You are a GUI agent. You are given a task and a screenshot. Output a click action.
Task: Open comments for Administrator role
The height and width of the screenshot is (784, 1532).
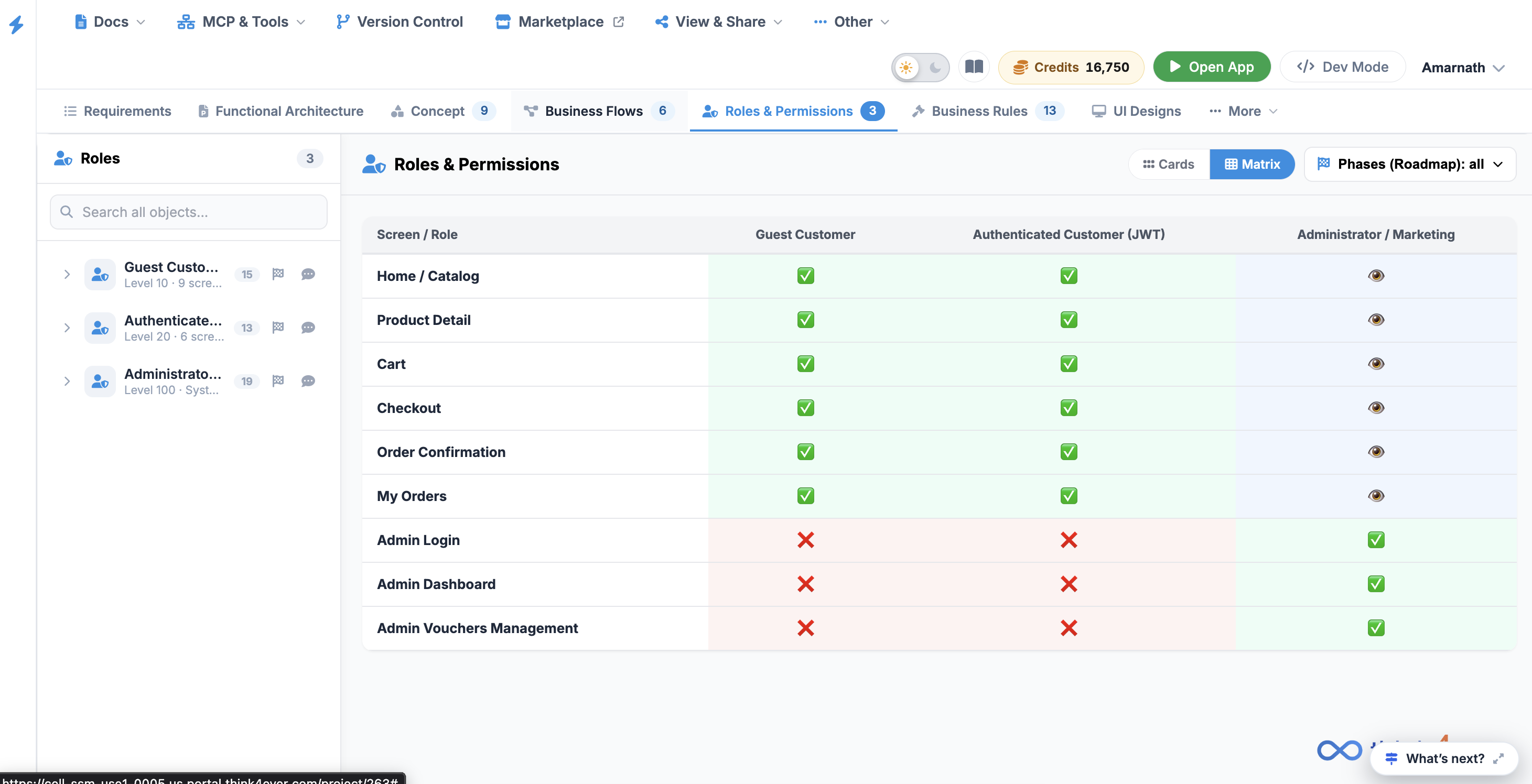pos(308,381)
